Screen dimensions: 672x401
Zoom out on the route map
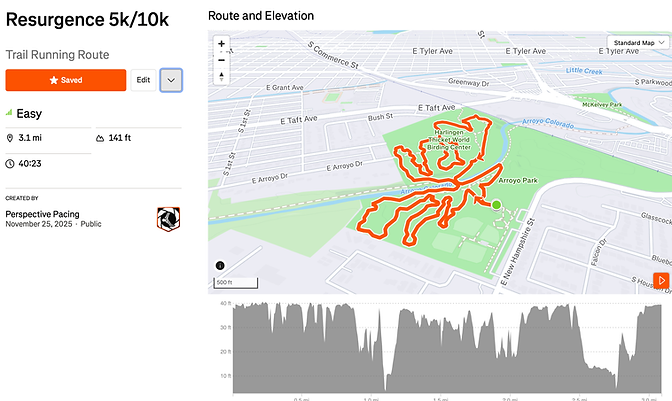coord(221,59)
